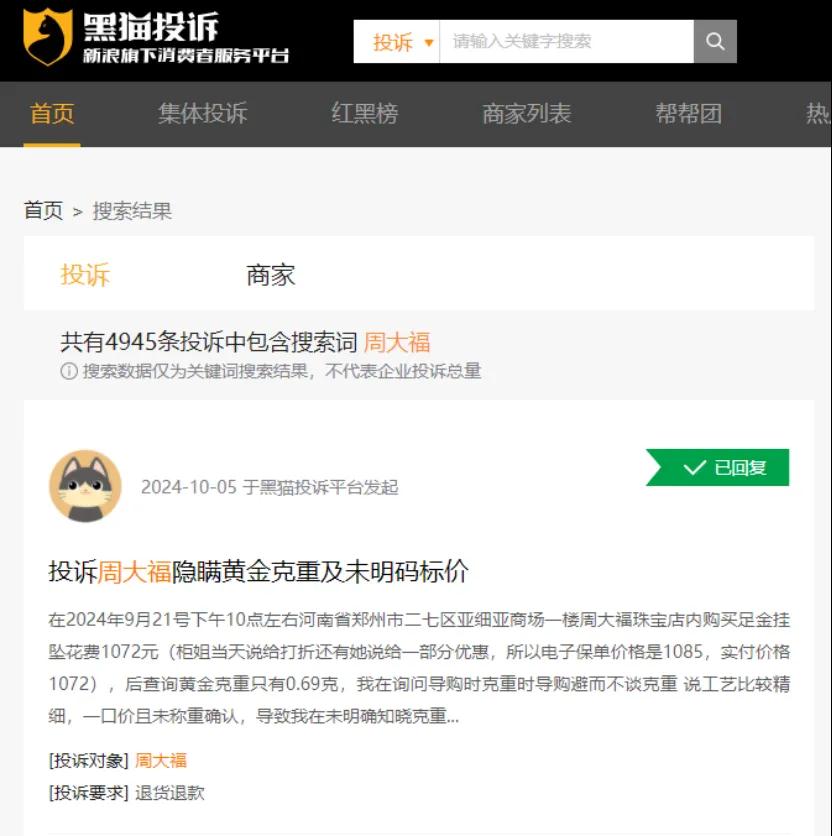Open the 投诉 search type dropdown

click(397, 42)
